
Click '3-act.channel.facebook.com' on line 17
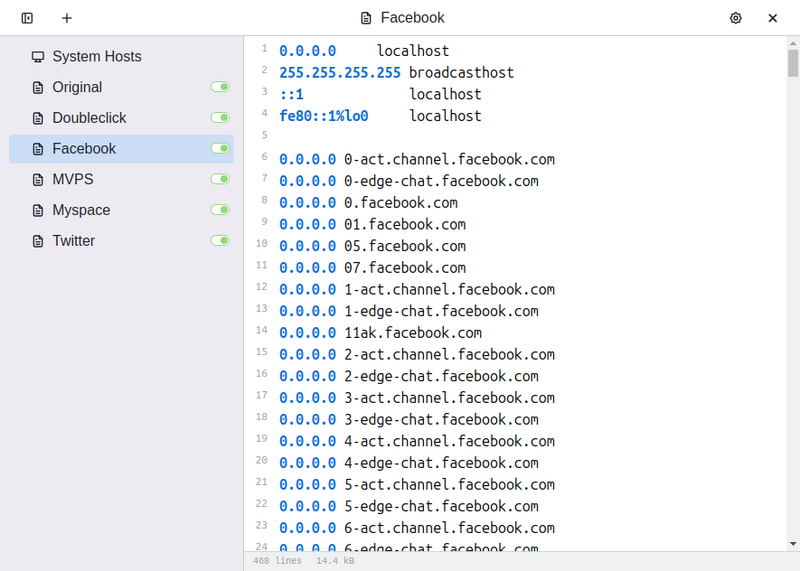click(449, 398)
